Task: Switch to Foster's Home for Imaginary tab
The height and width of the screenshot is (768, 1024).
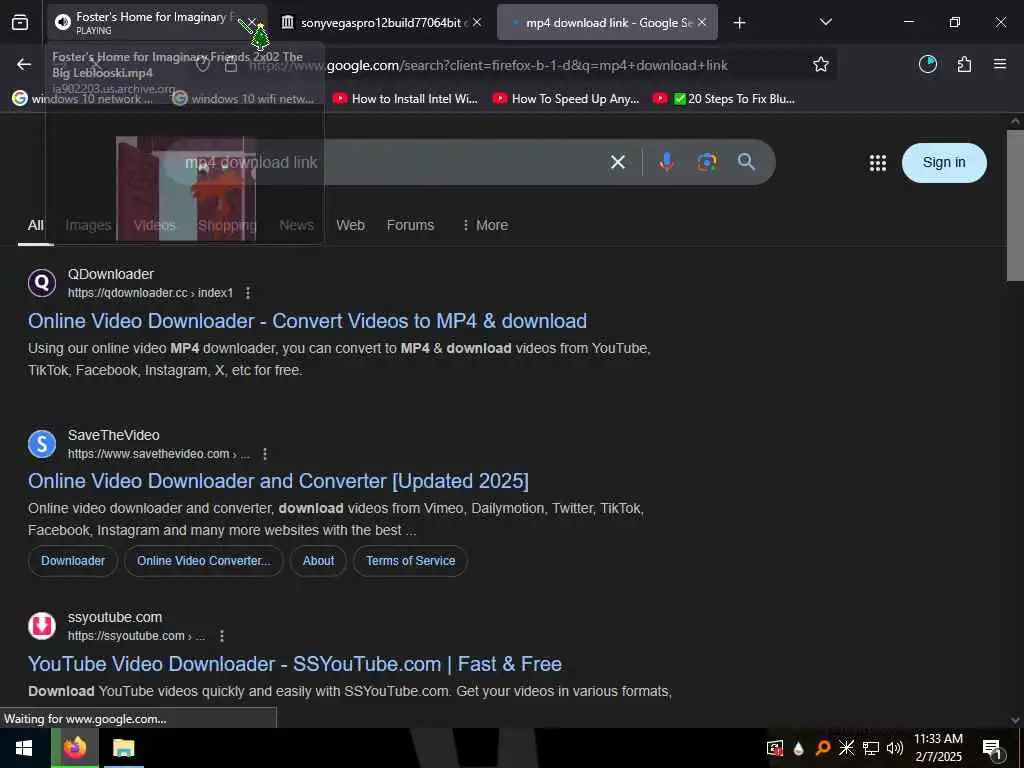Action: 157,23
